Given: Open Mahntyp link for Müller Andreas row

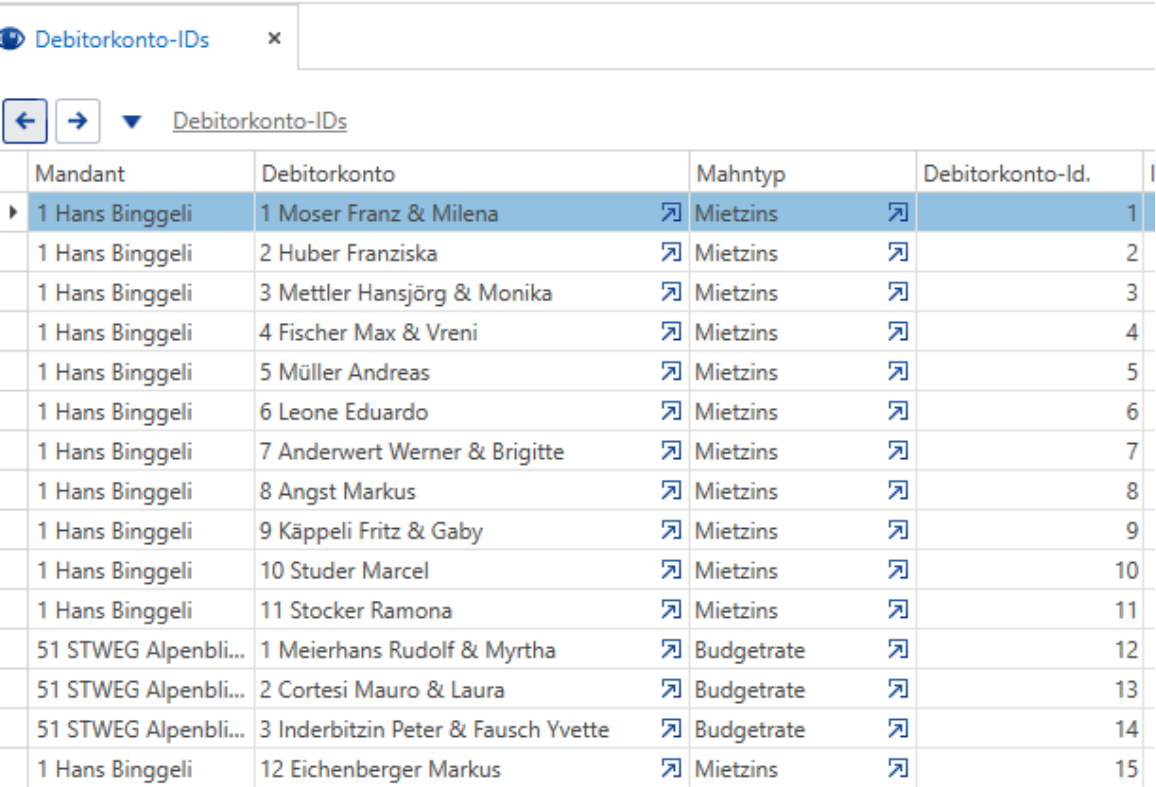Looking at the screenshot, I should tap(897, 372).
